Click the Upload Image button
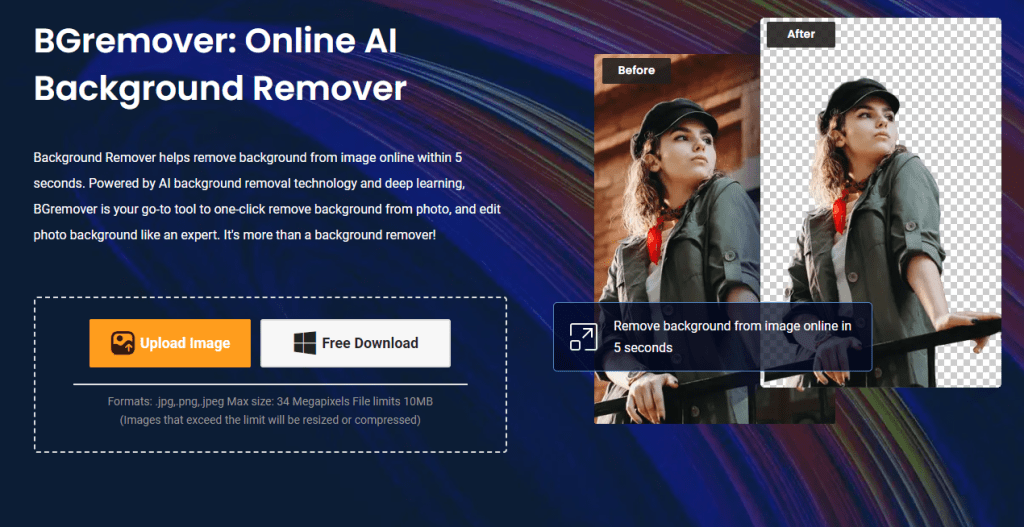Viewport: 1024px width, 527px height. (170, 343)
